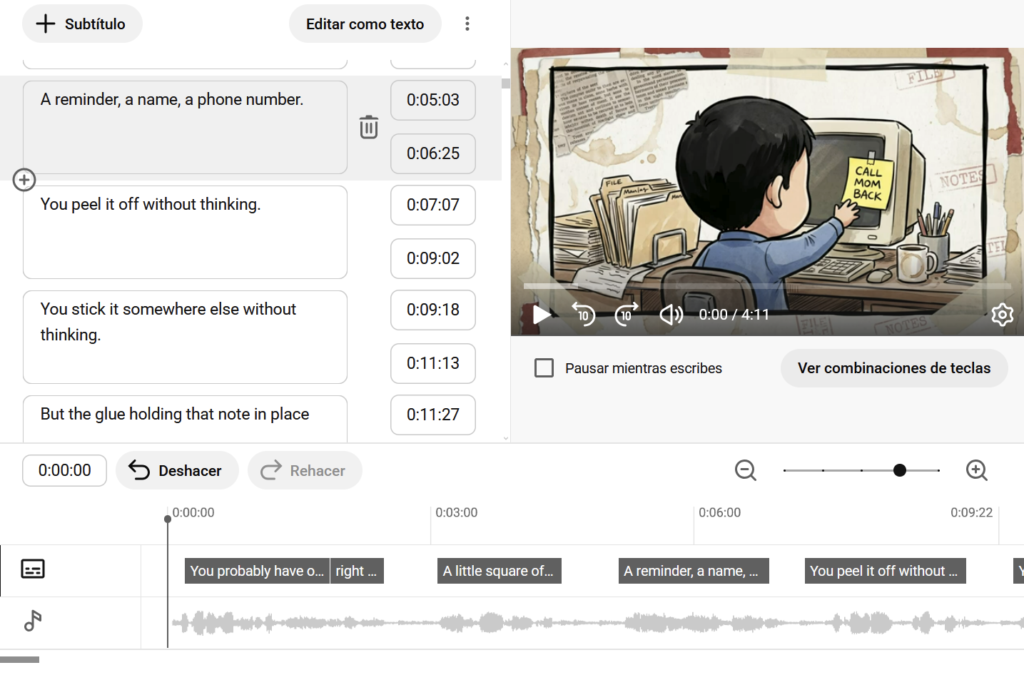Click the 0:03:00 timeline ruler mark
The width and height of the screenshot is (1024, 680).
coord(456,513)
